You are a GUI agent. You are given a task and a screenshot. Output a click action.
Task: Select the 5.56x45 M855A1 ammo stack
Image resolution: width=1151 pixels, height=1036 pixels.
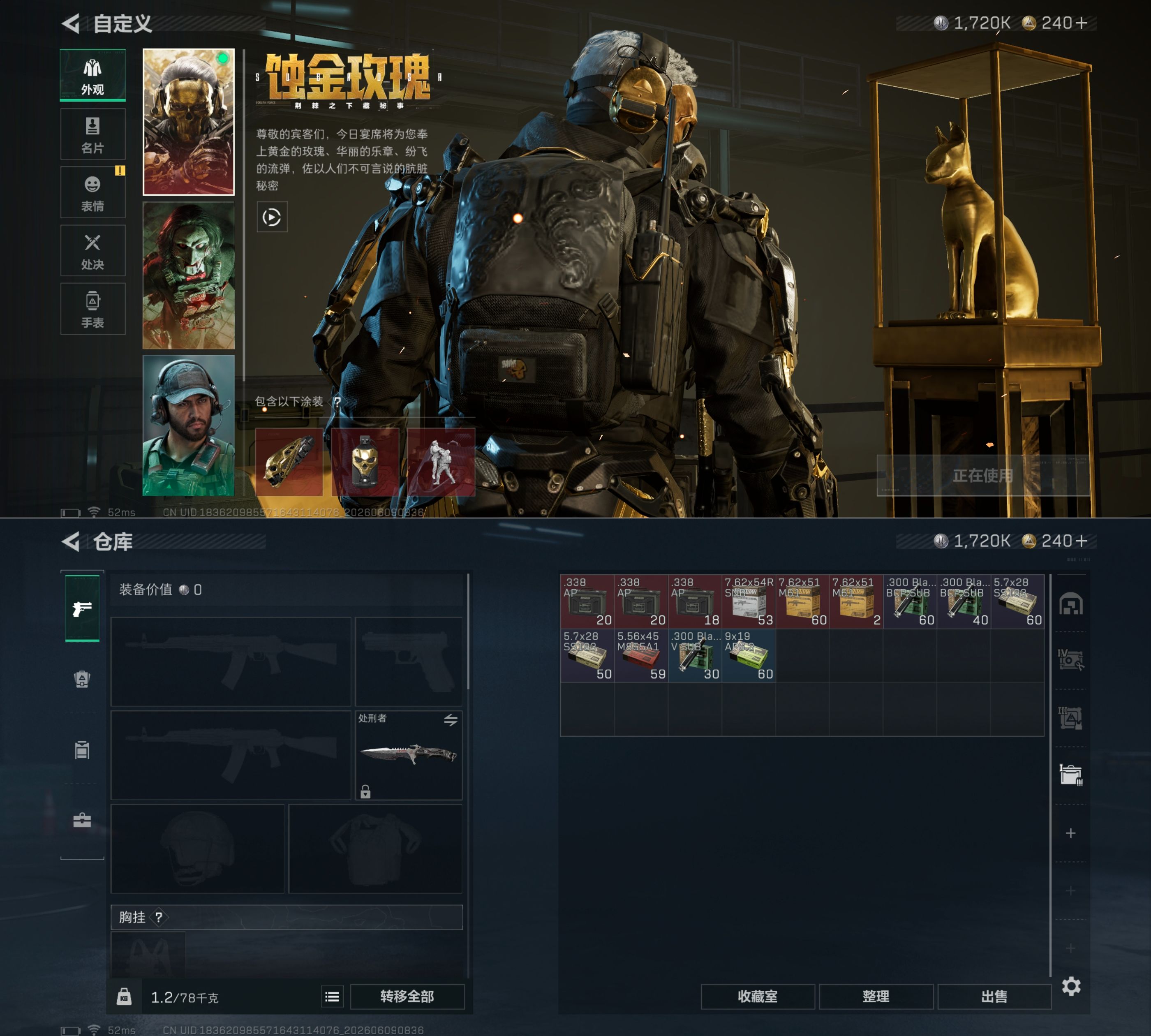642,656
